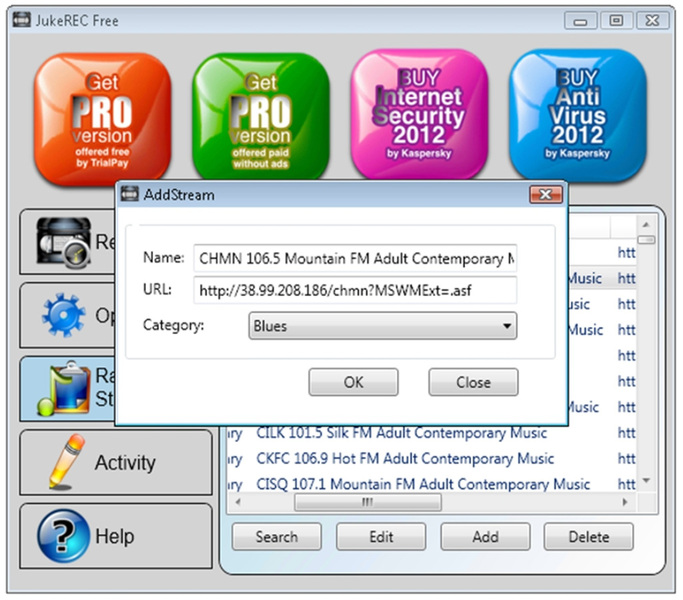Click the vertical scrollbar up arrow

click(x=646, y=224)
